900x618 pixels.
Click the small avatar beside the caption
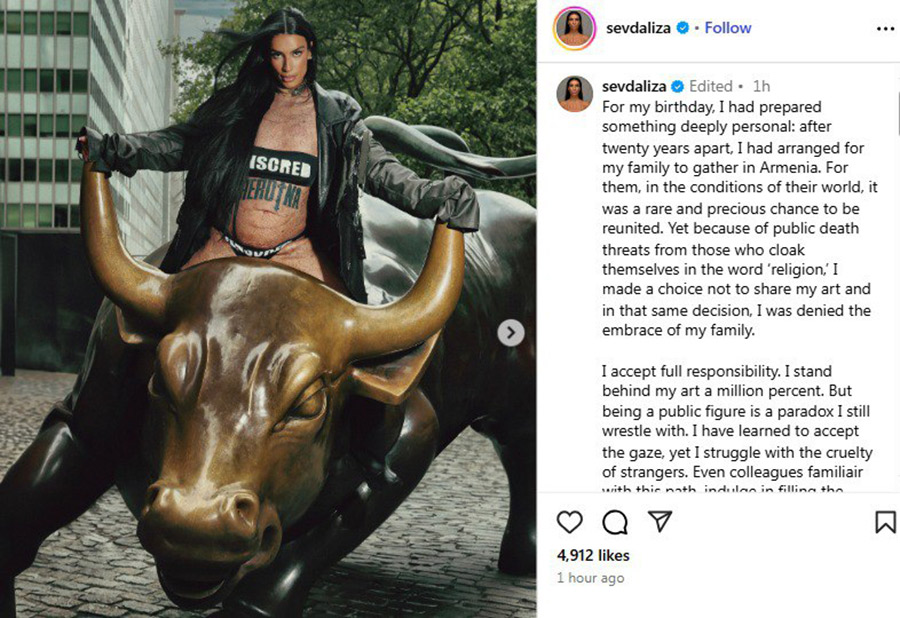pyautogui.click(x=575, y=94)
